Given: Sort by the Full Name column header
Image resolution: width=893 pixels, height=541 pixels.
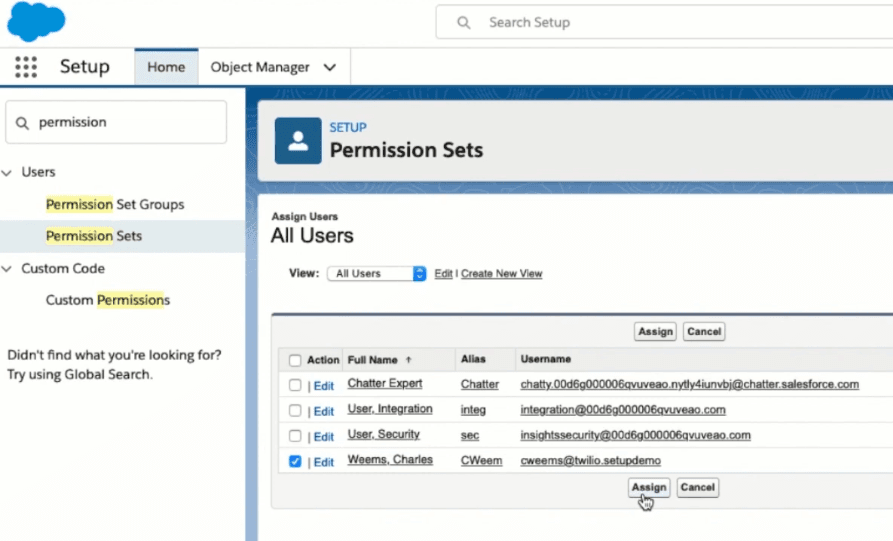Looking at the screenshot, I should [x=372, y=359].
